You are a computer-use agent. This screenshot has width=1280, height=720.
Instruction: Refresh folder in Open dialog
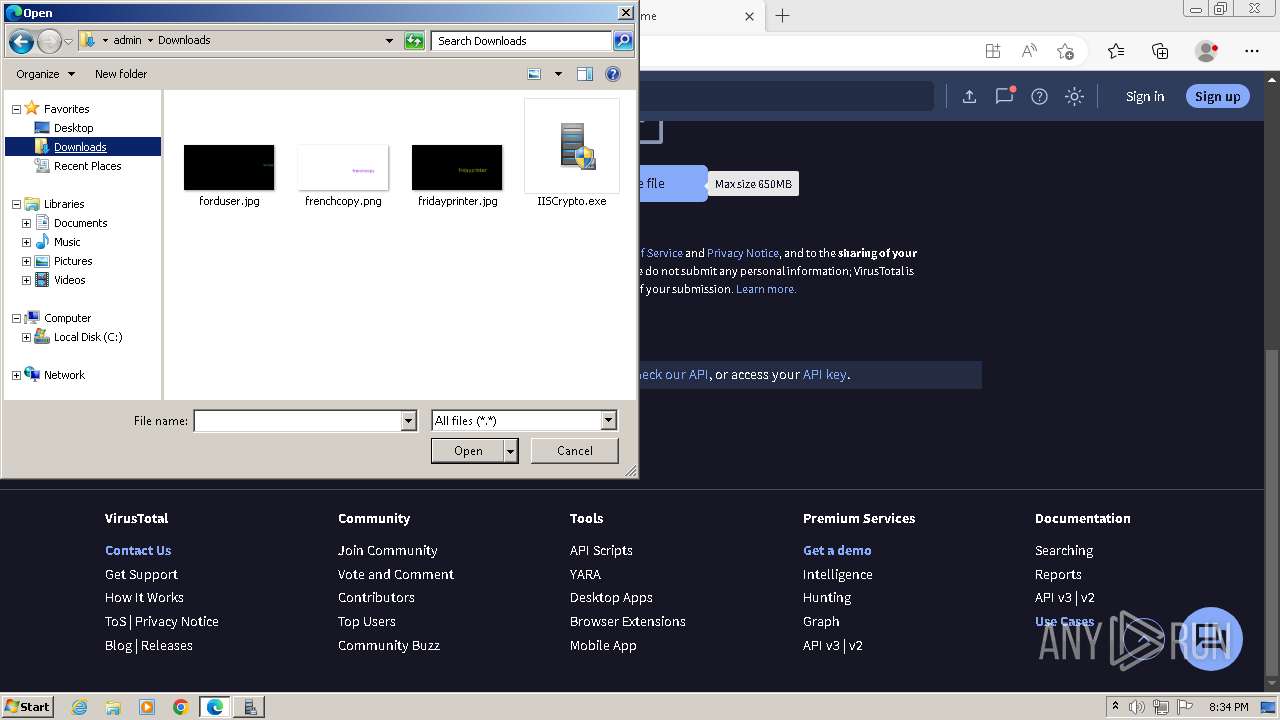coord(414,41)
